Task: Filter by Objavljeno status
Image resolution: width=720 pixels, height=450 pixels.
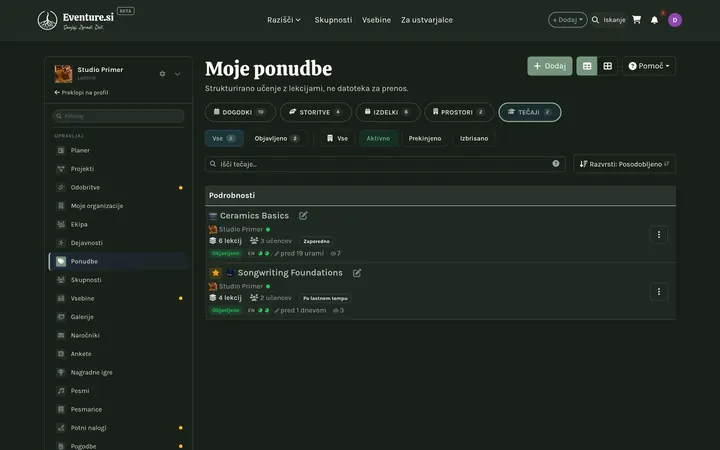Action: point(277,138)
